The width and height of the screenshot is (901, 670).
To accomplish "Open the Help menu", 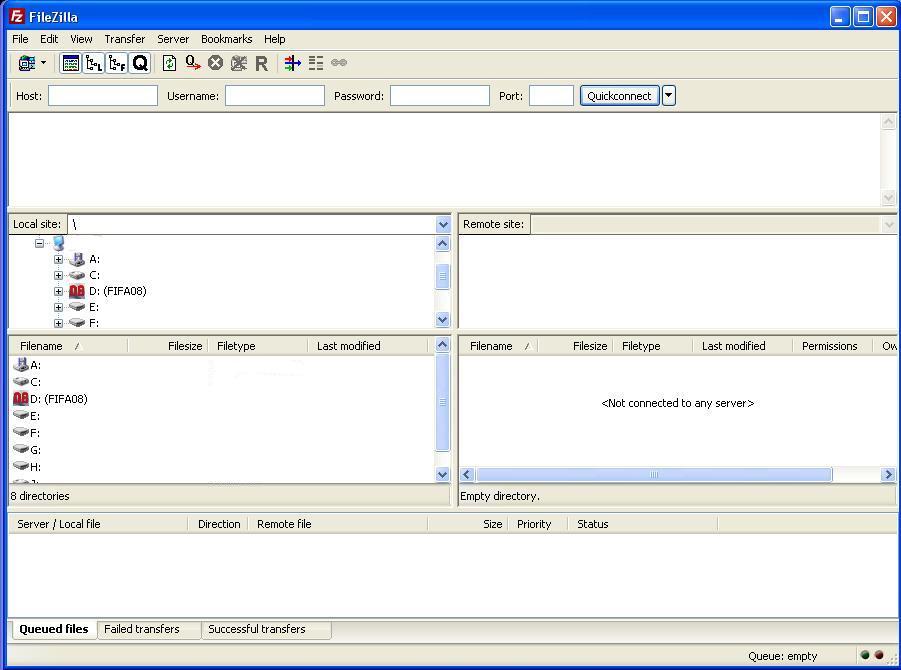I will point(275,39).
